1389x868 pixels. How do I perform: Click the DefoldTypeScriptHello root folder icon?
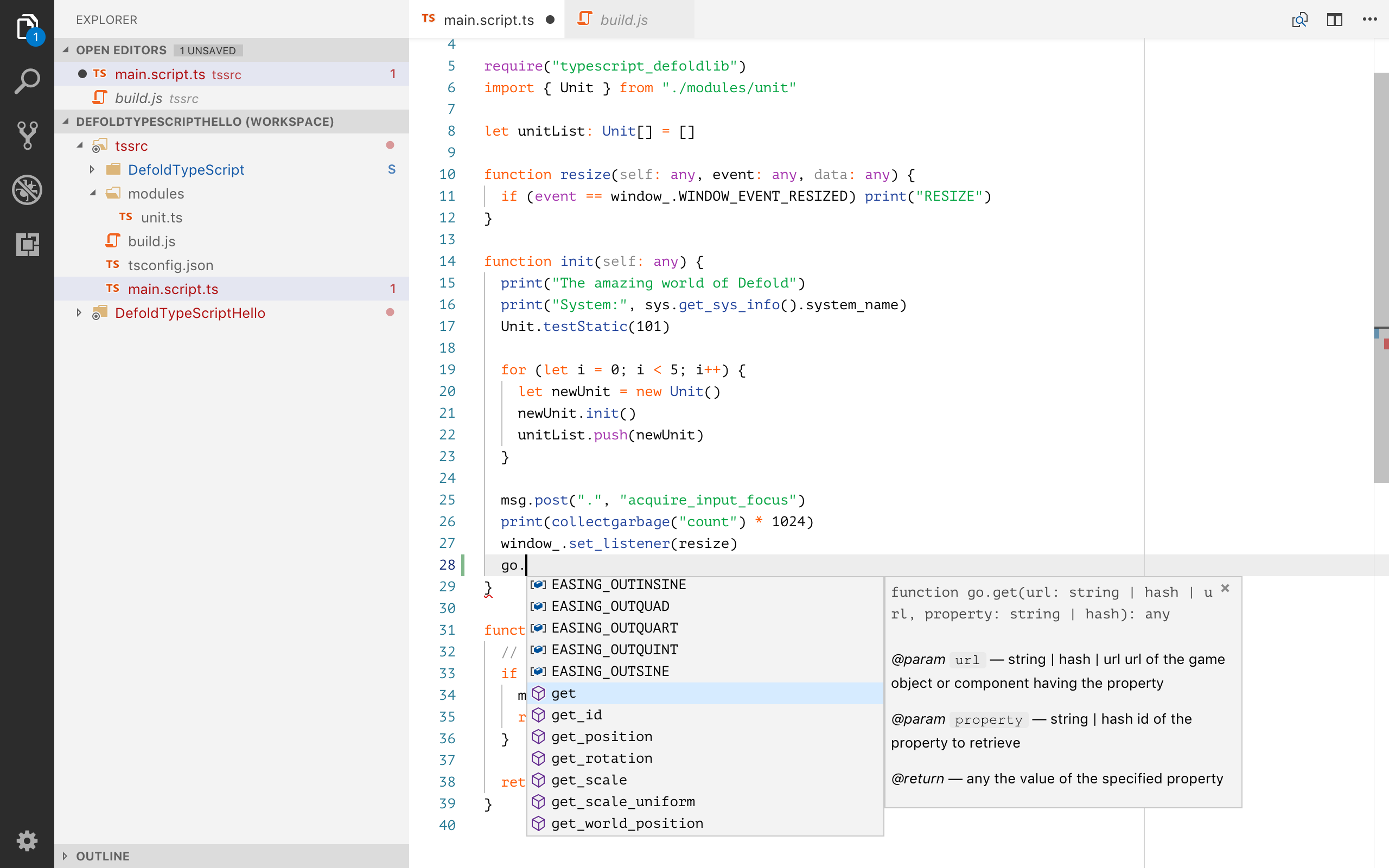tap(100, 313)
